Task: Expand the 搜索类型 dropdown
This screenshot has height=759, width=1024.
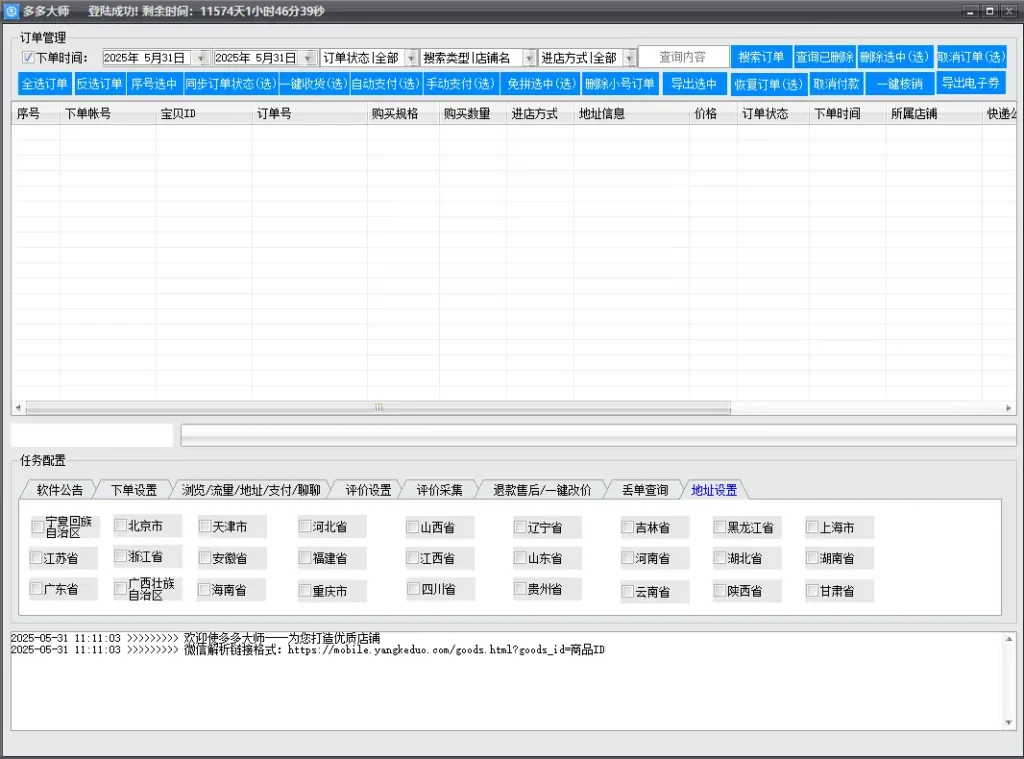Action: [x=530, y=58]
